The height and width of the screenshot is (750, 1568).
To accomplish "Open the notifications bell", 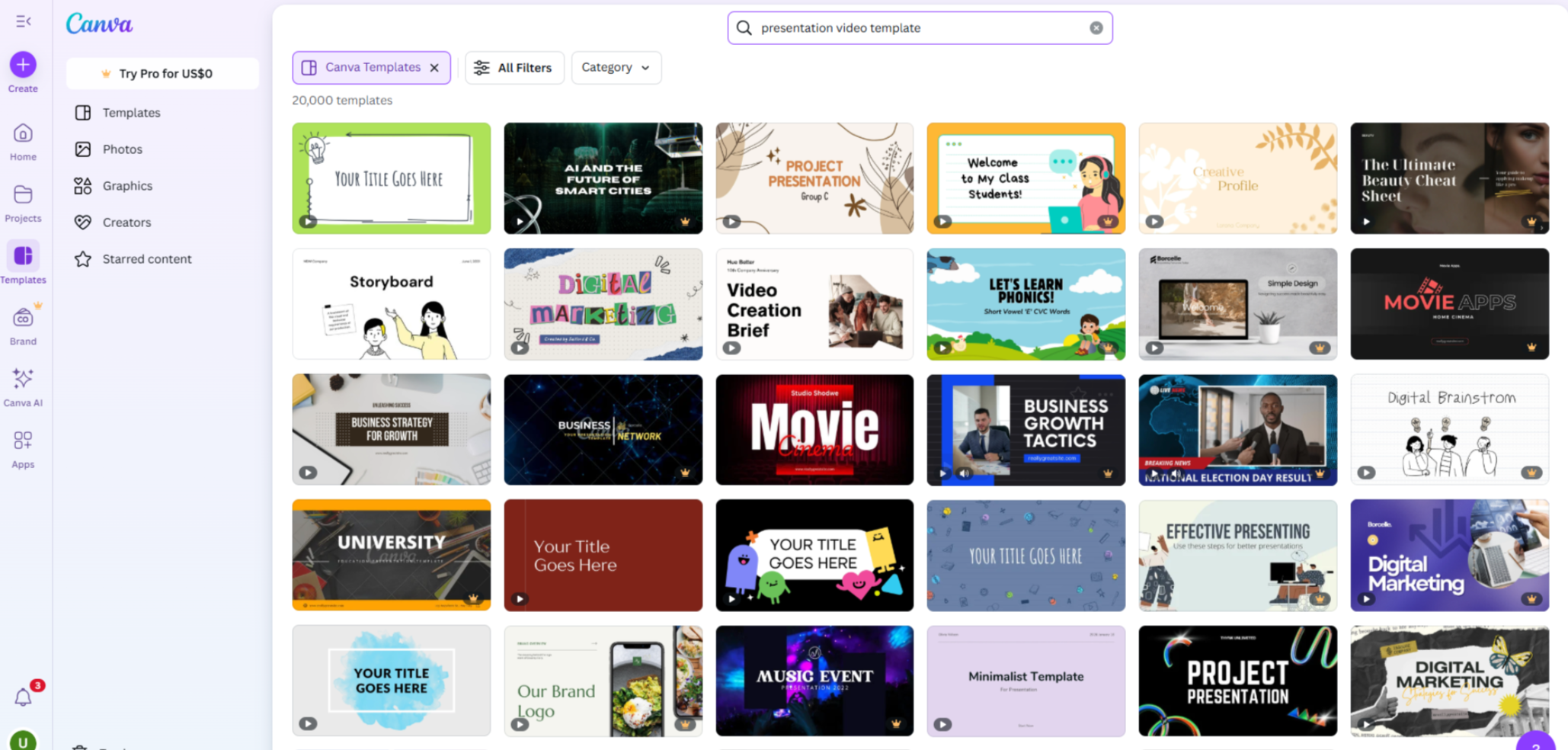I will pyautogui.click(x=22, y=696).
